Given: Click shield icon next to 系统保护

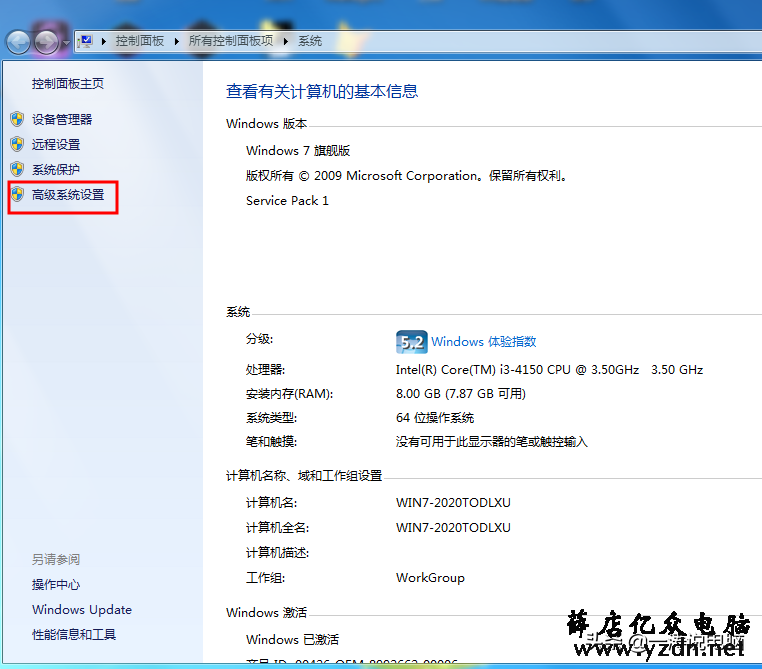Looking at the screenshot, I should (17, 169).
